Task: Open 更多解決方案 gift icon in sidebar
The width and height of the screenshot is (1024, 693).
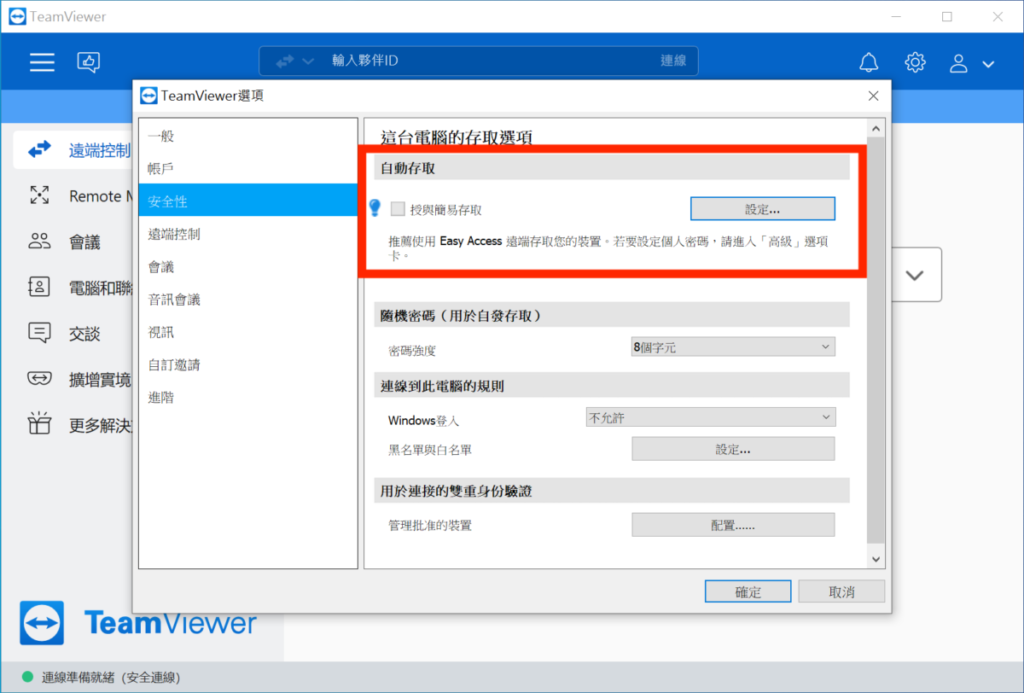Action: (x=39, y=424)
